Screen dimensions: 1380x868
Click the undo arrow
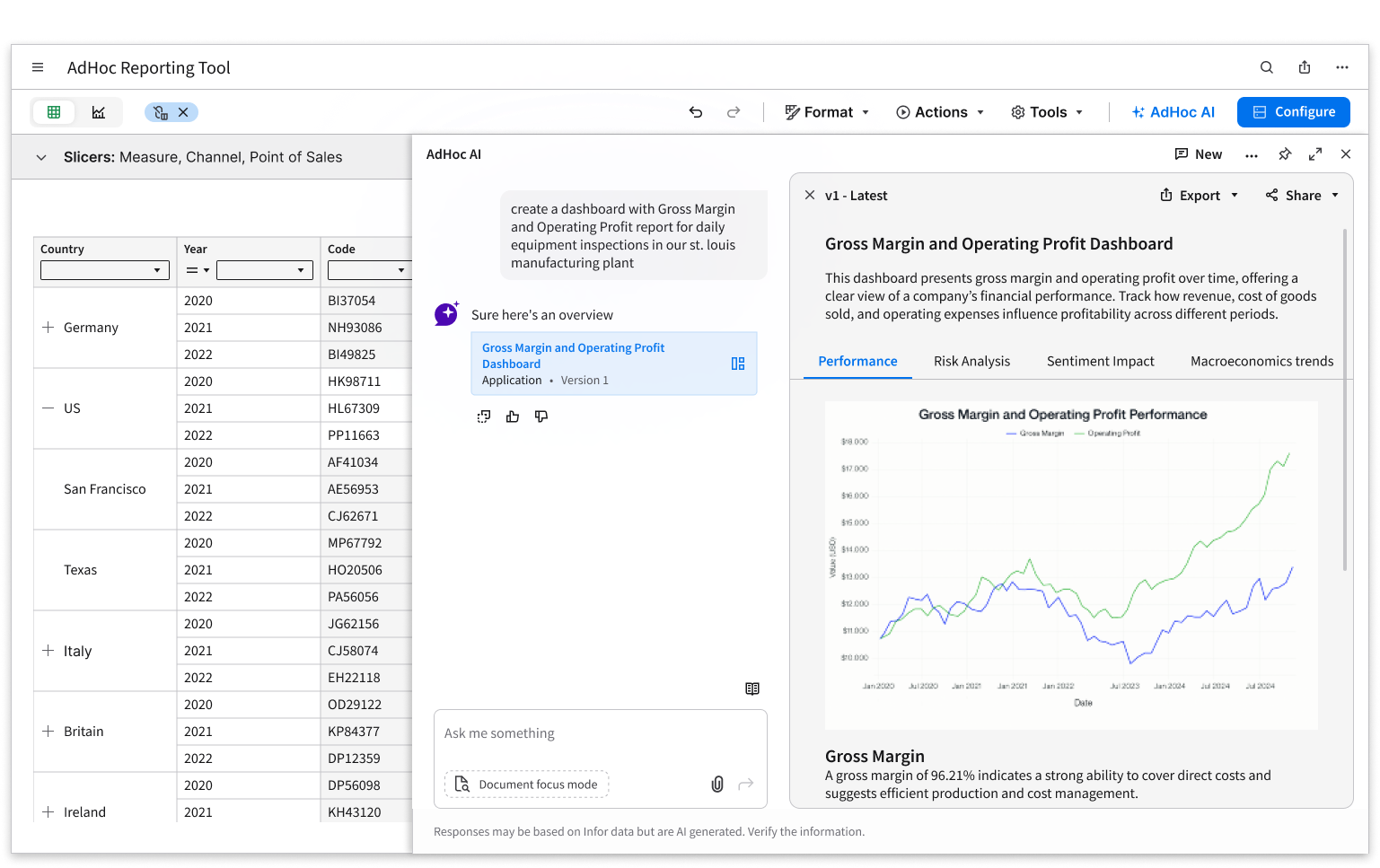pyautogui.click(x=696, y=112)
